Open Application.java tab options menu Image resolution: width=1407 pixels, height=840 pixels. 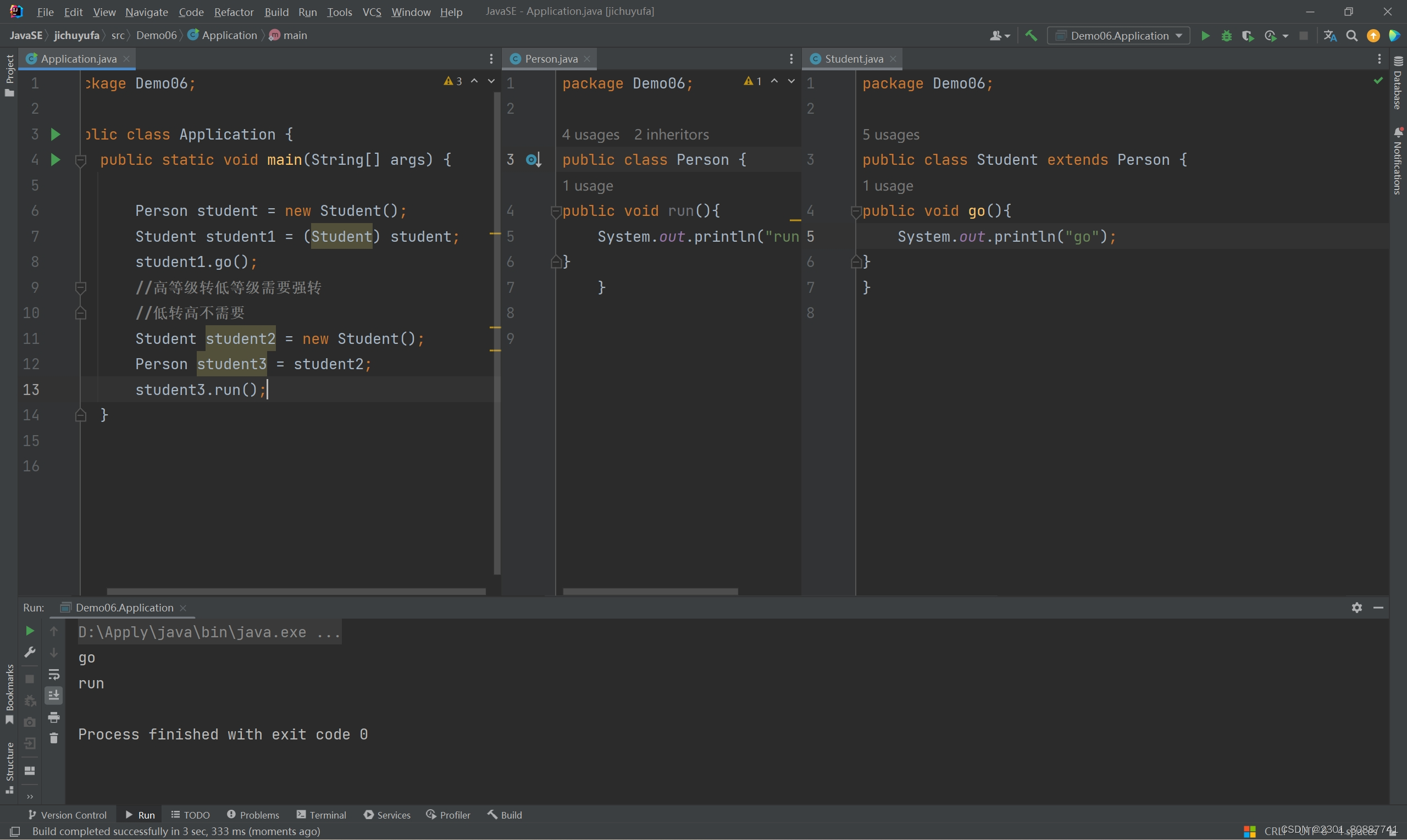point(491,59)
